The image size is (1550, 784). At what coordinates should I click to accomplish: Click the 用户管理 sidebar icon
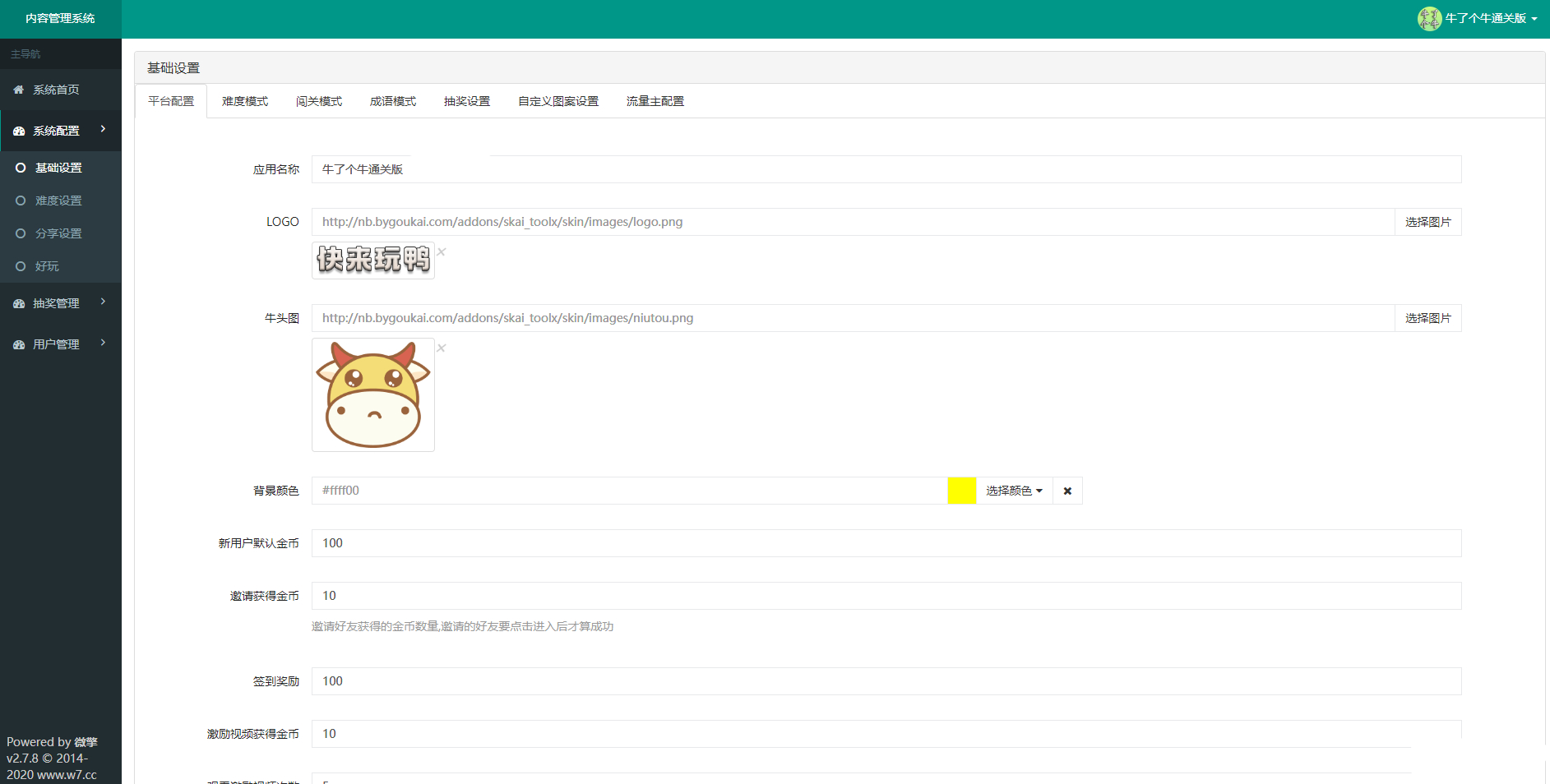point(18,344)
